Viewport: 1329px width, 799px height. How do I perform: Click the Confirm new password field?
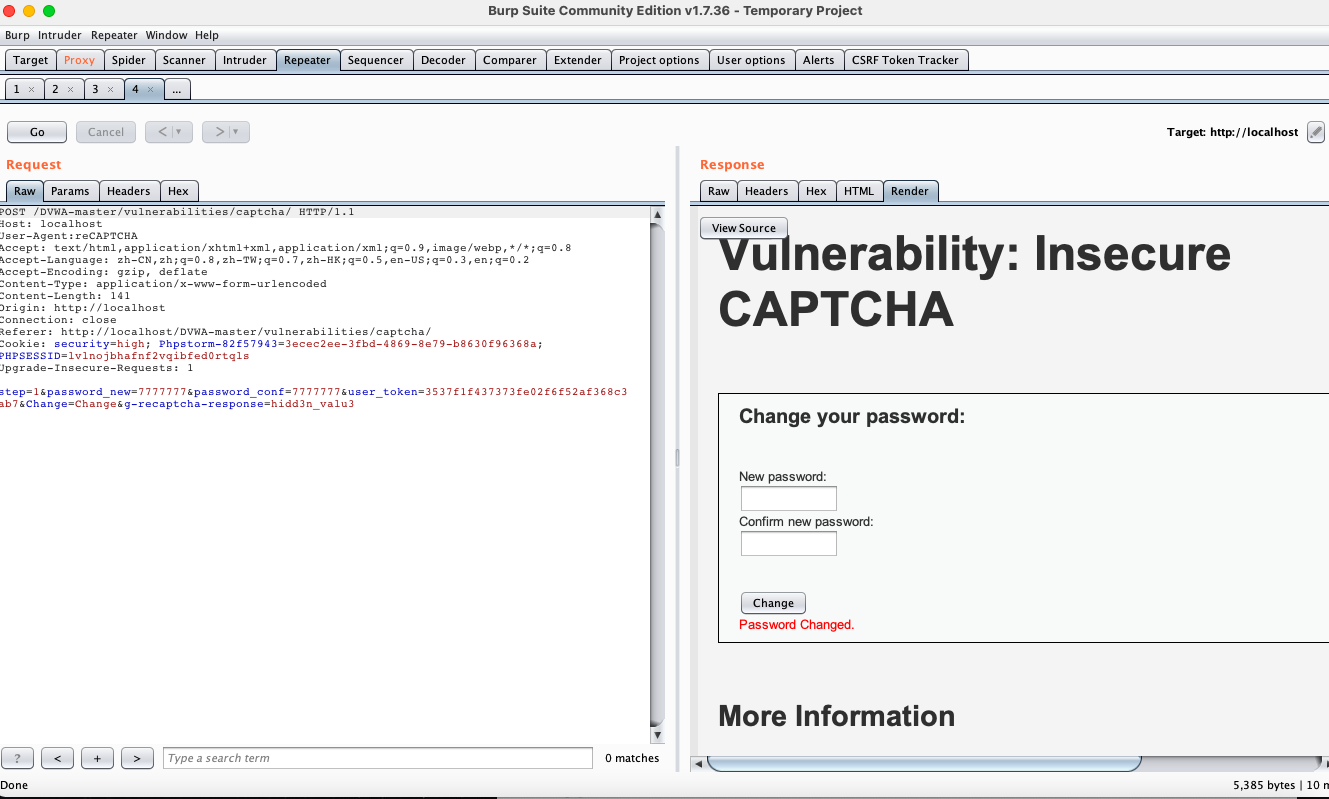(788, 543)
